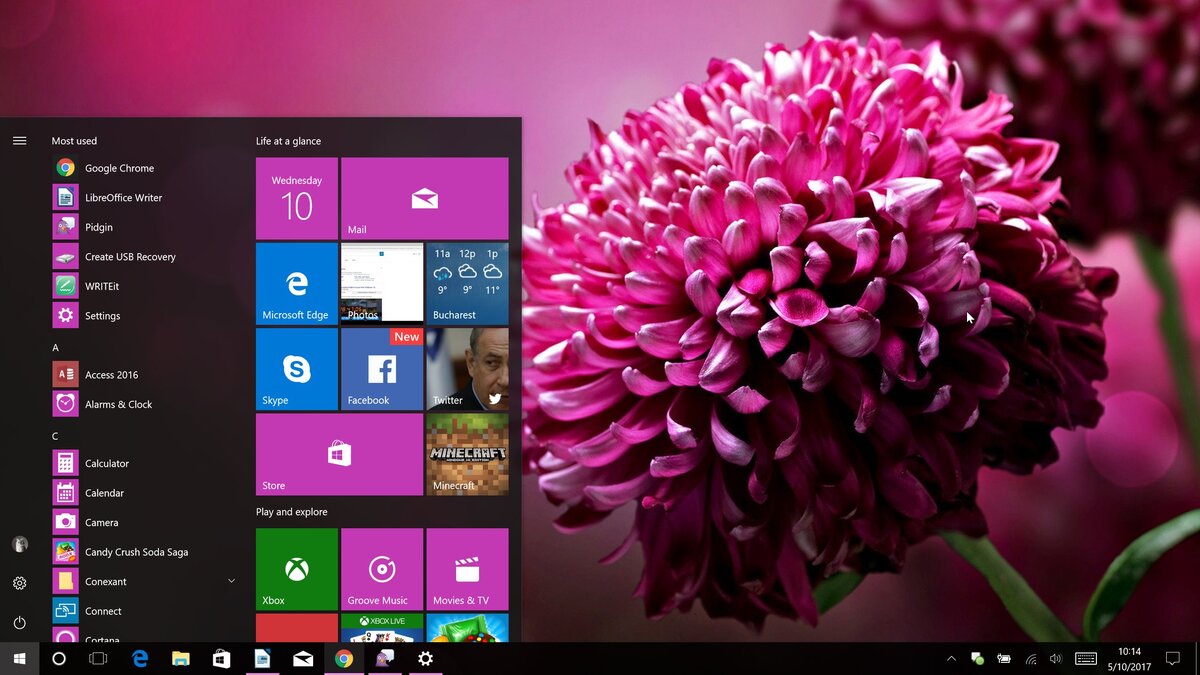Open the Skype tile
Screen dimensions: 1200x675
pyautogui.click(x=297, y=369)
